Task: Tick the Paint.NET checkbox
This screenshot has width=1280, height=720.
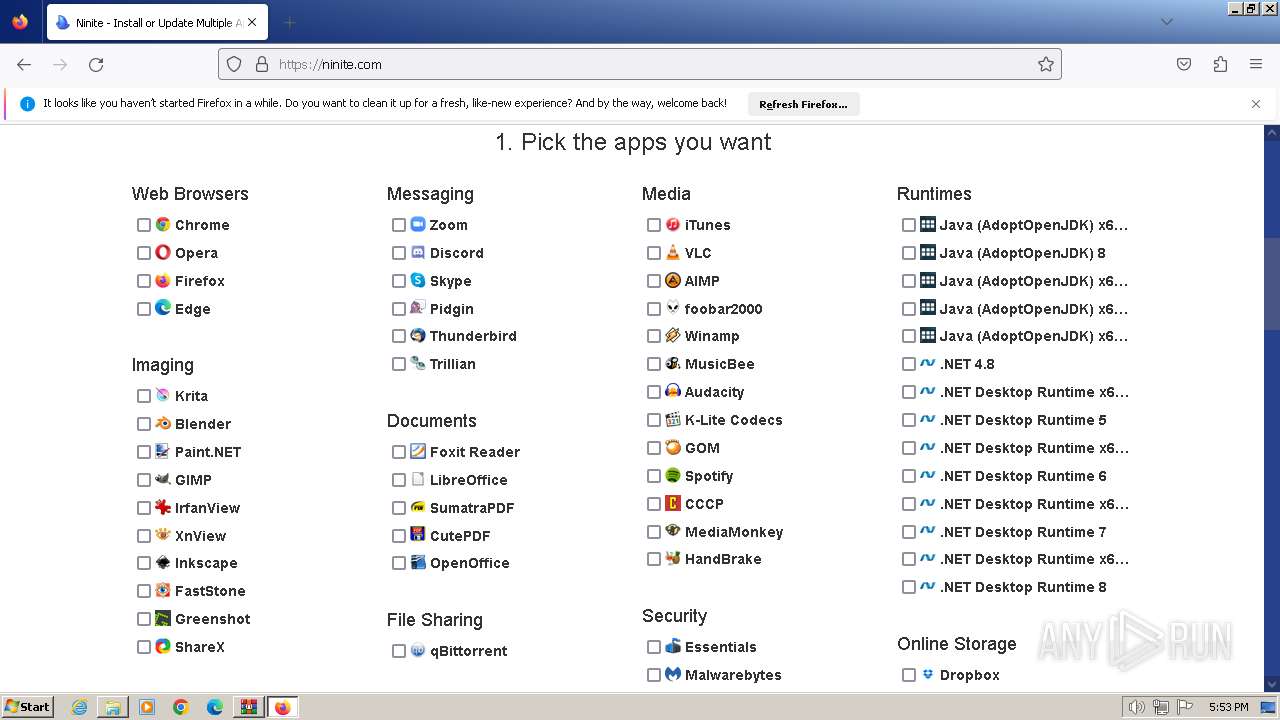Action: point(144,452)
